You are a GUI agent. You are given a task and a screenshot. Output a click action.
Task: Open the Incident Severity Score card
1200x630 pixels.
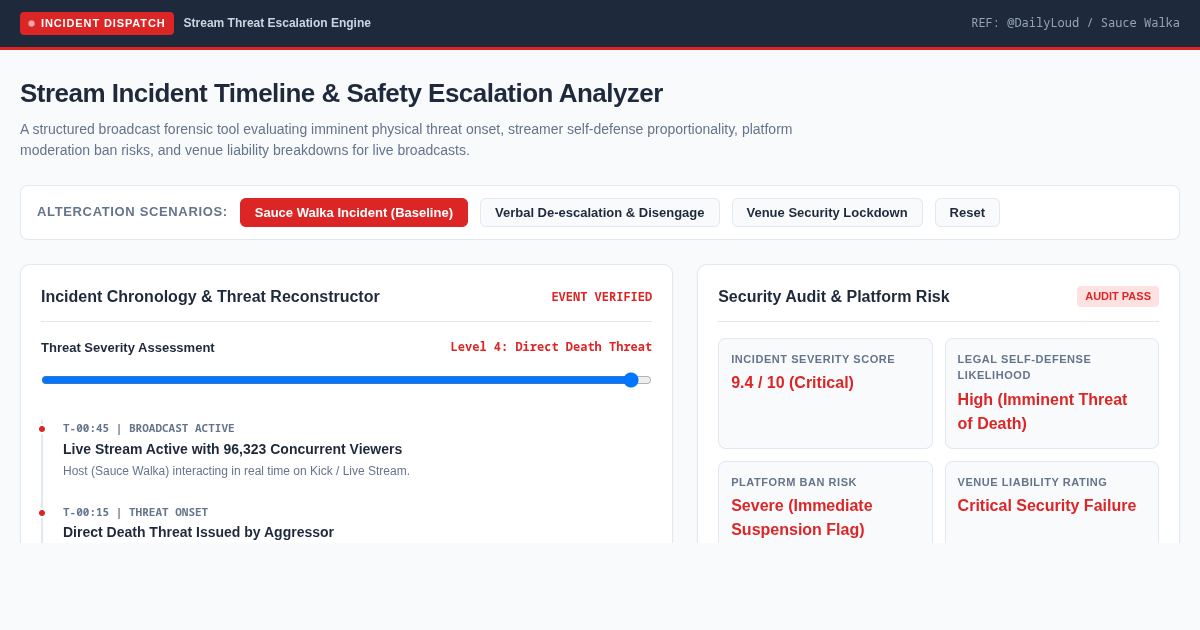(825, 393)
